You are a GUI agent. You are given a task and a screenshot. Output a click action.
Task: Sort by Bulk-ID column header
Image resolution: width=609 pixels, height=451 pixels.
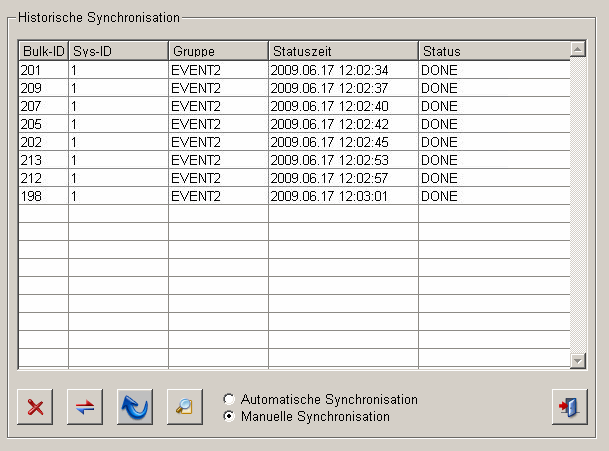click(x=43, y=51)
